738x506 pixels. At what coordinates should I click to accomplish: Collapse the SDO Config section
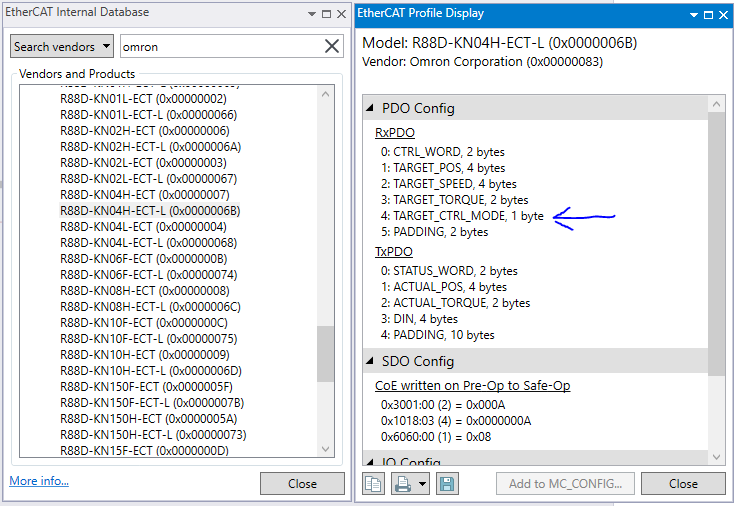pos(370,361)
